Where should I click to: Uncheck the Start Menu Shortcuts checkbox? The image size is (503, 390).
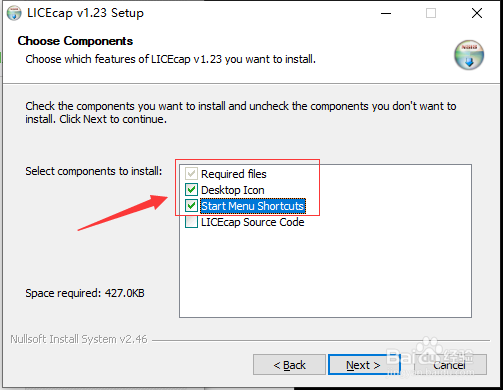point(191,206)
